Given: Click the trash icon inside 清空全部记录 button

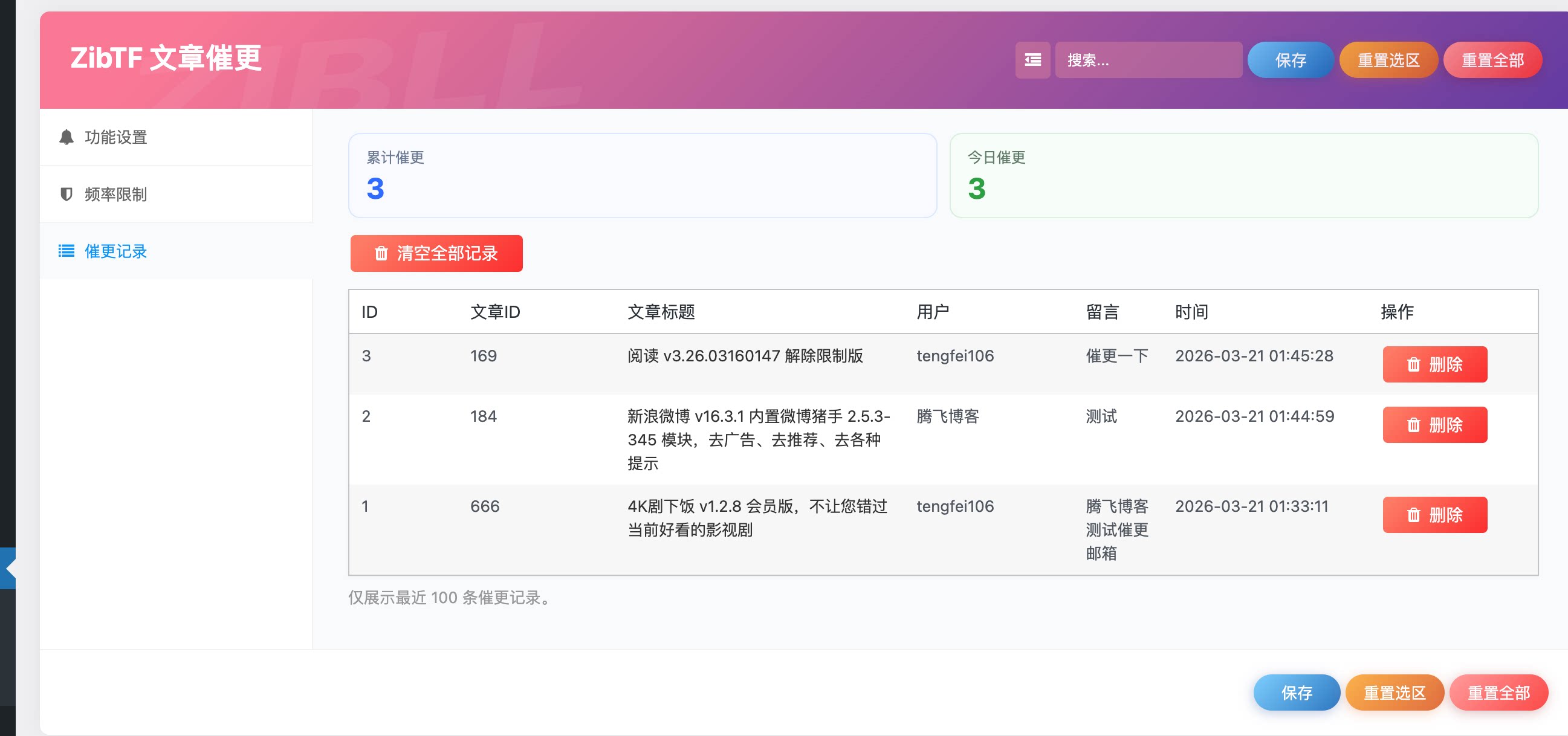Looking at the screenshot, I should pyautogui.click(x=381, y=254).
